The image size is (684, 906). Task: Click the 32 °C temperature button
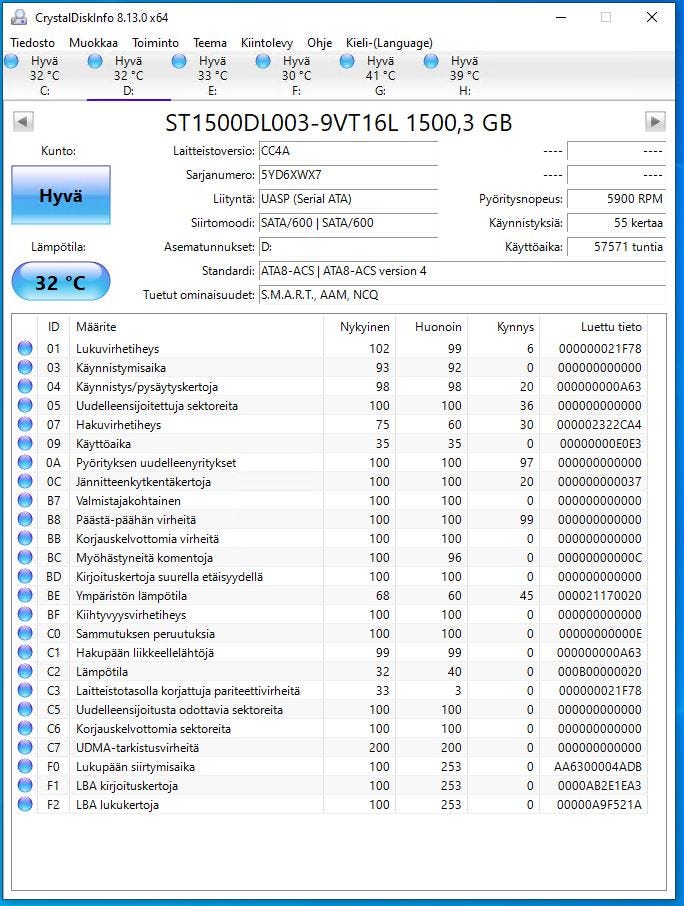pyautogui.click(x=61, y=282)
